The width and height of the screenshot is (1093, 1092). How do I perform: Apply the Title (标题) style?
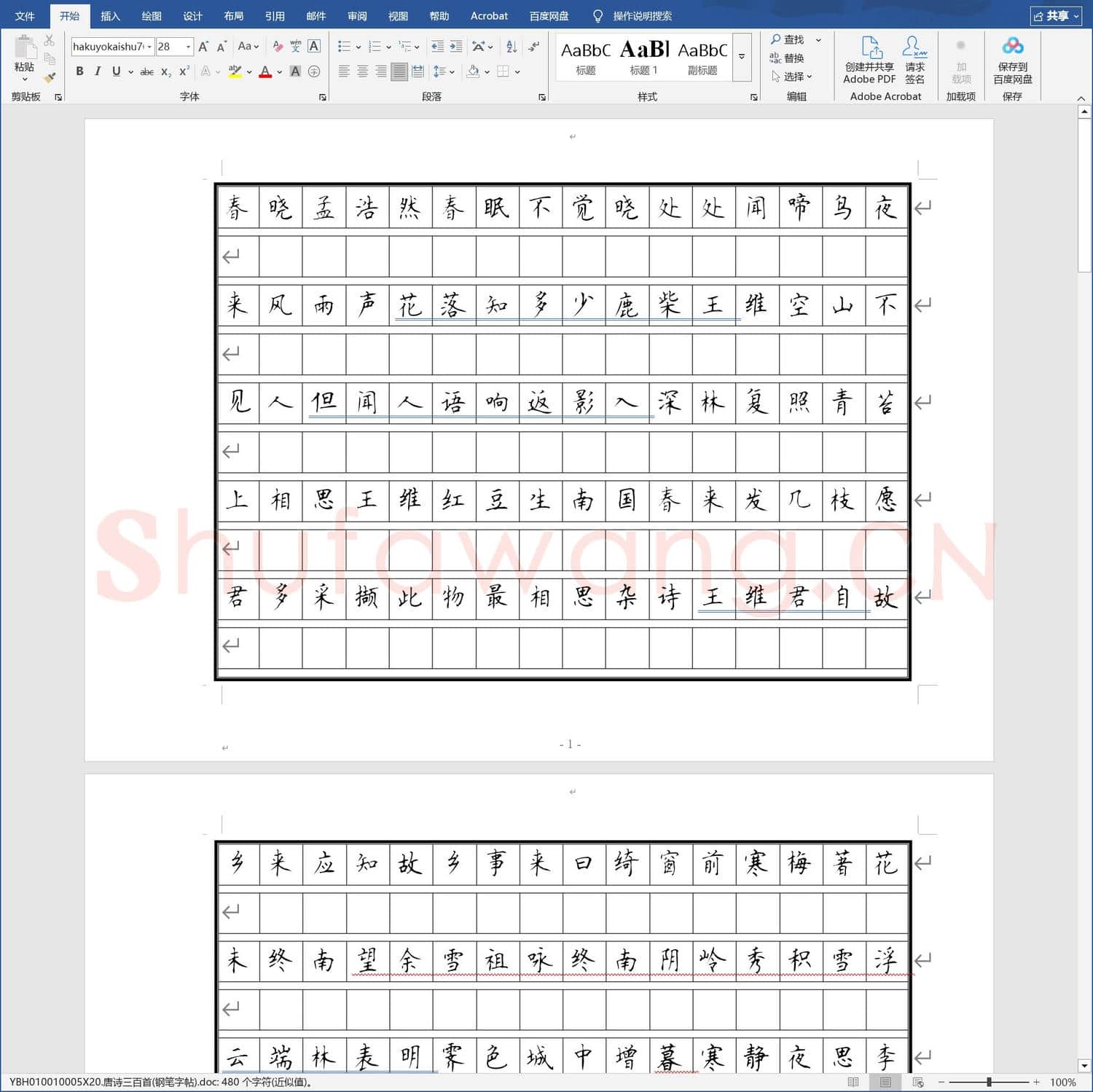(x=586, y=57)
